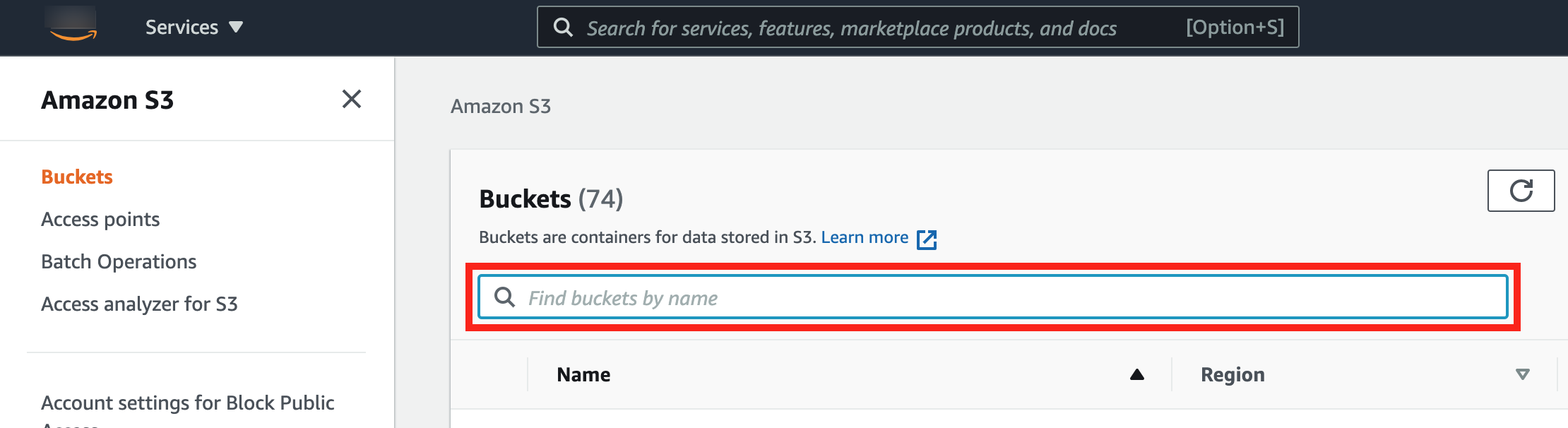Viewport: 1568px width, 428px height.
Task: Open Account settings for Block Public Access
Action: pyautogui.click(x=187, y=403)
